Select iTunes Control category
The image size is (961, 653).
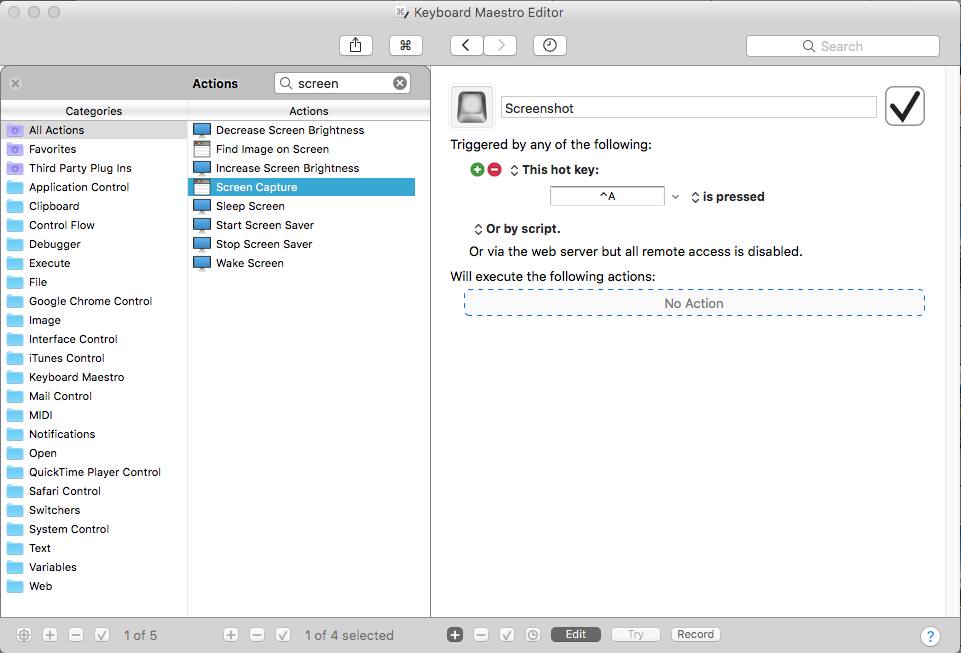click(94, 358)
